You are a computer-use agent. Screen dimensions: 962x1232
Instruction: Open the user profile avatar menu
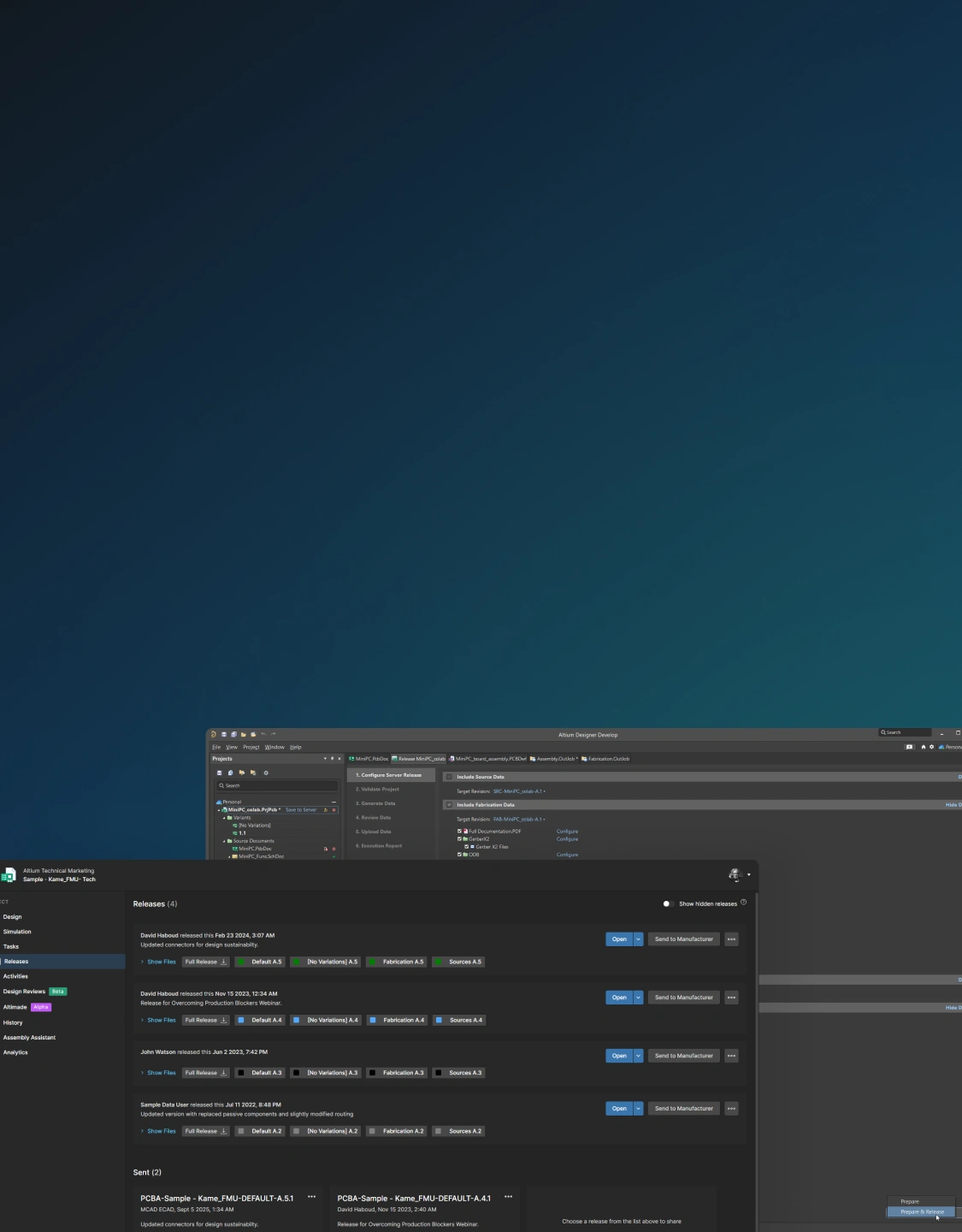(x=735, y=874)
